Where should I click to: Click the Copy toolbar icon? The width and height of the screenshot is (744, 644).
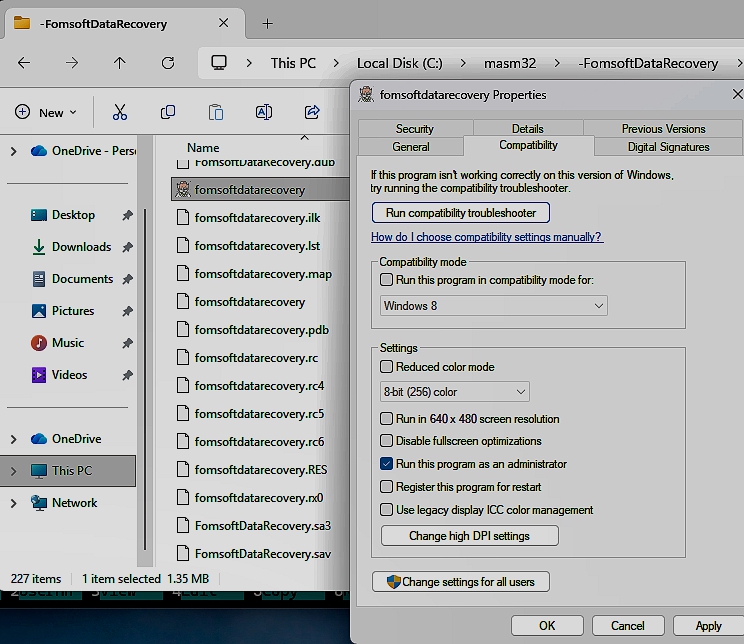pyautogui.click(x=168, y=112)
